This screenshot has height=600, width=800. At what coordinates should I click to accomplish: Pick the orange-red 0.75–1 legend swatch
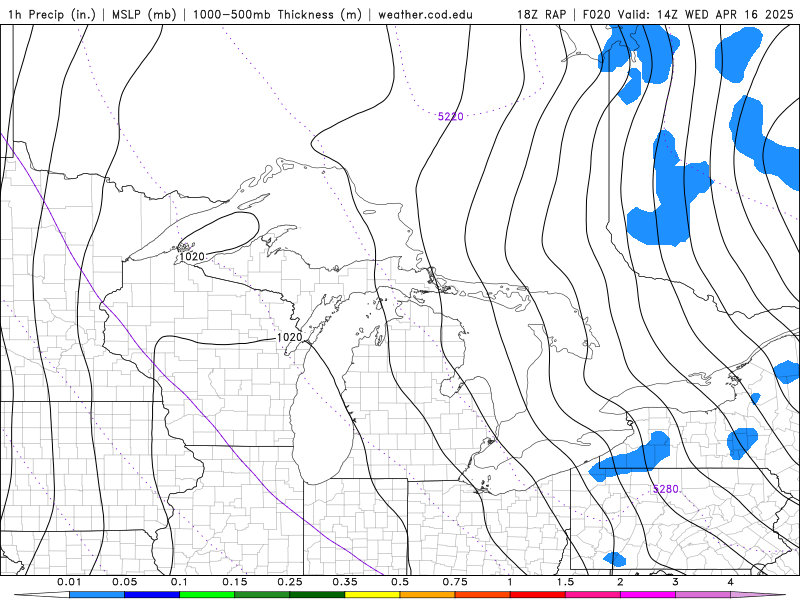[x=483, y=595]
